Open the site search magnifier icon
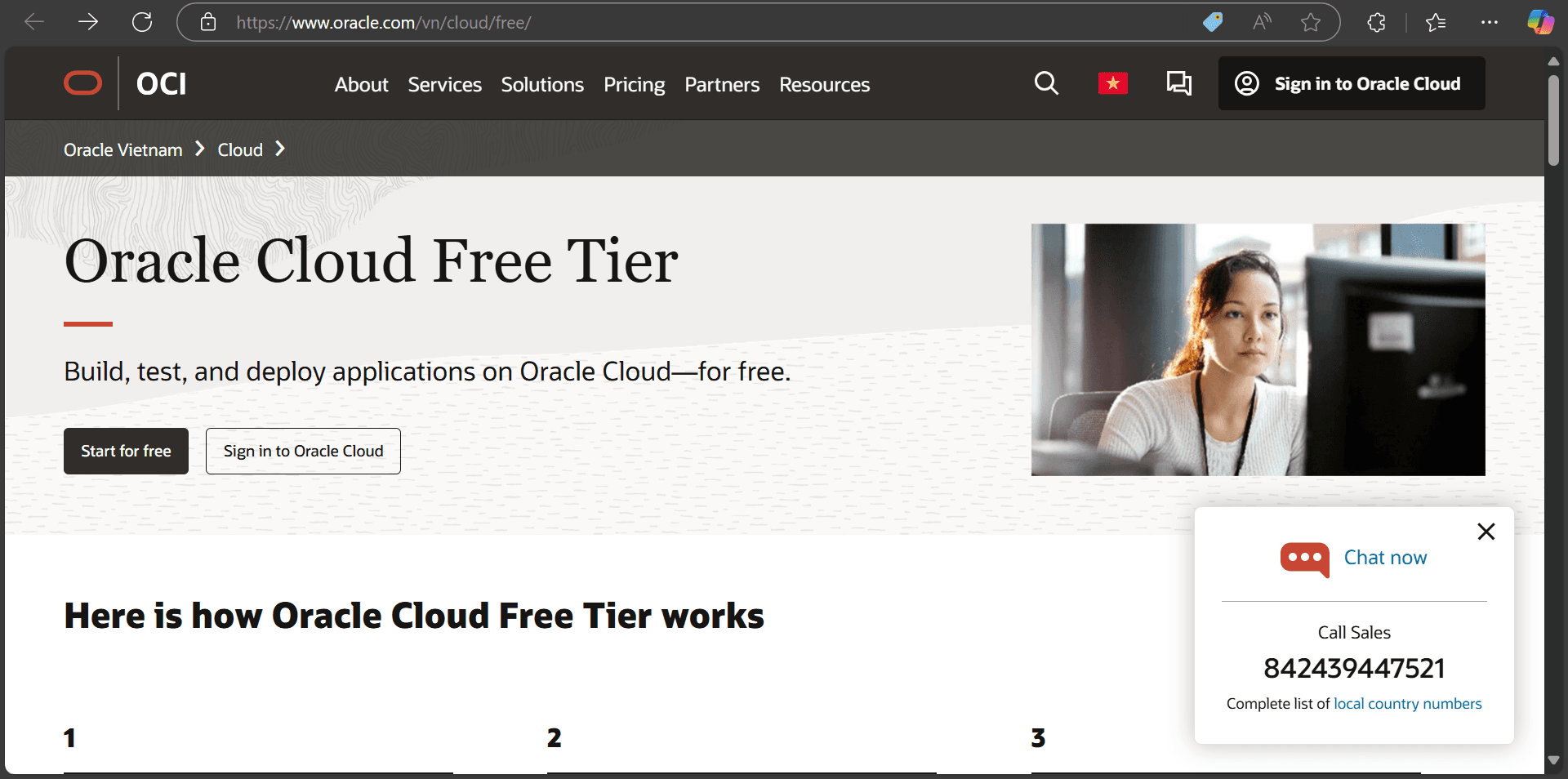Image resolution: width=1568 pixels, height=779 pixels. [x=1046, y=83]
